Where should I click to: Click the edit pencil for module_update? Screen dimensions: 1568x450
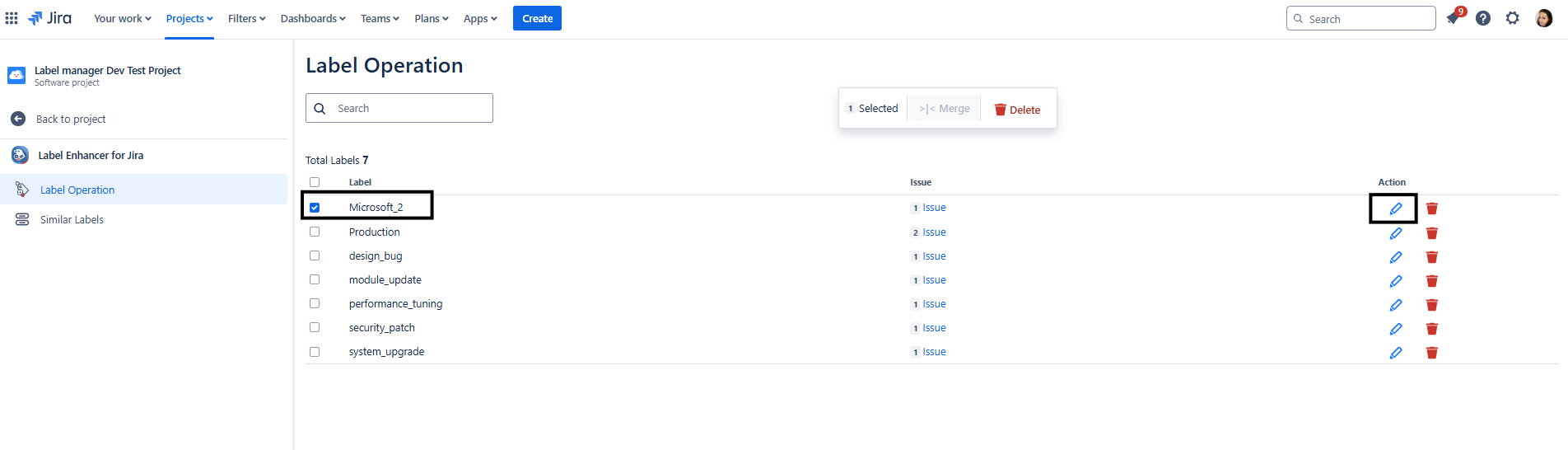(x=1396, y=281)
